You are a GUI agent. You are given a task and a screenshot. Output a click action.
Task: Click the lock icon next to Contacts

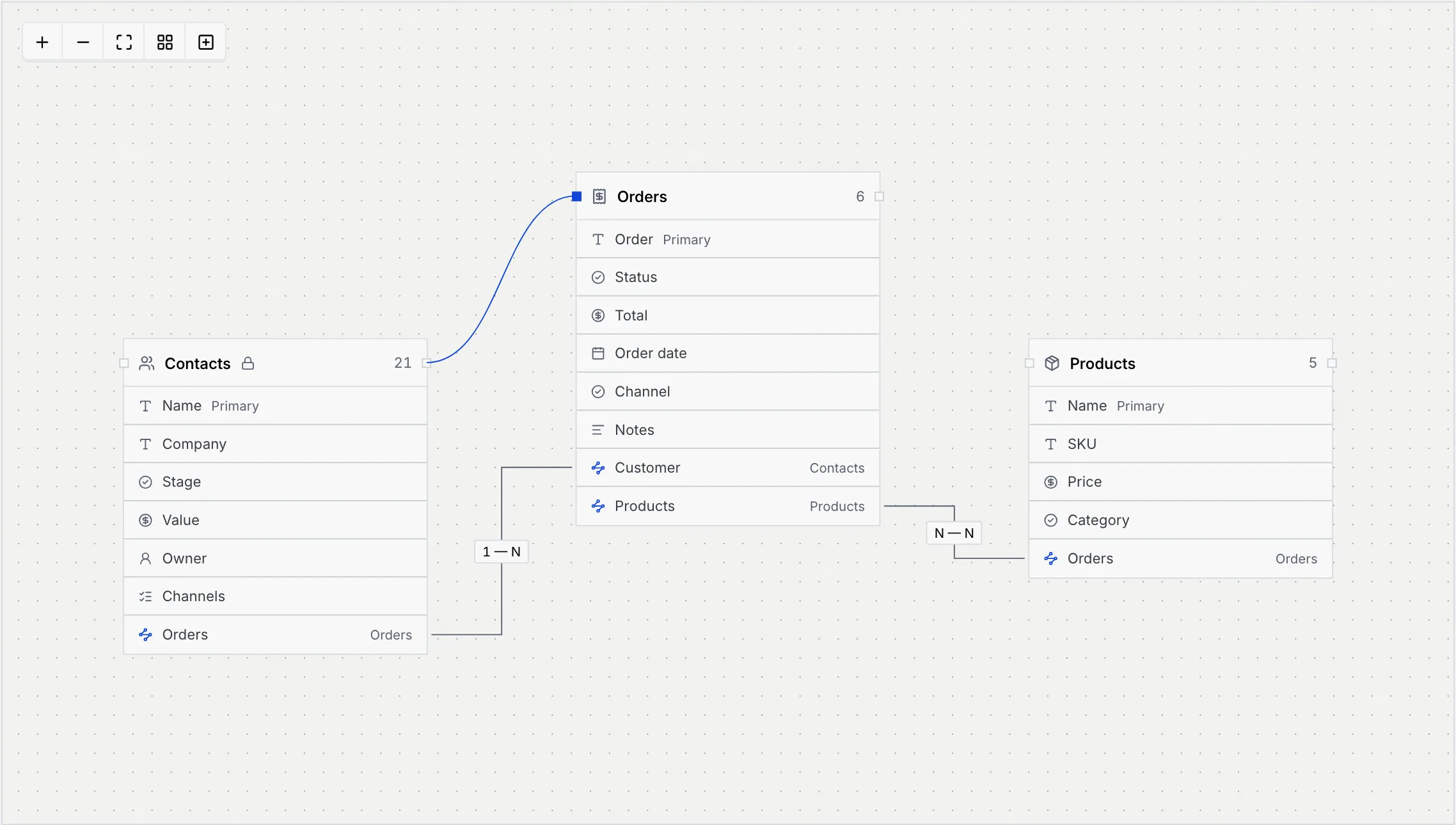[248, 363]
